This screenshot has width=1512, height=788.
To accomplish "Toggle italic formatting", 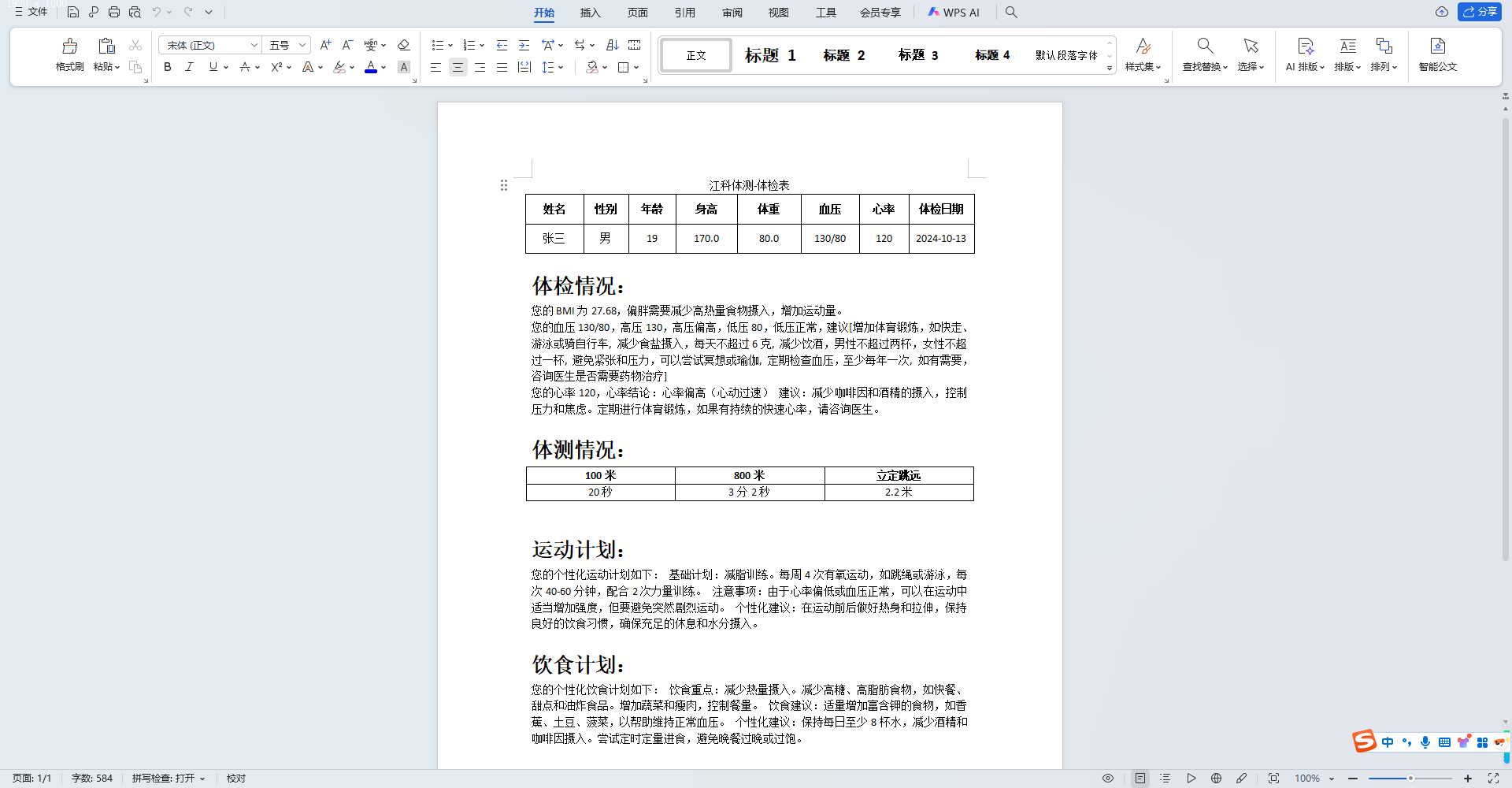I will (x=189, y=68).
